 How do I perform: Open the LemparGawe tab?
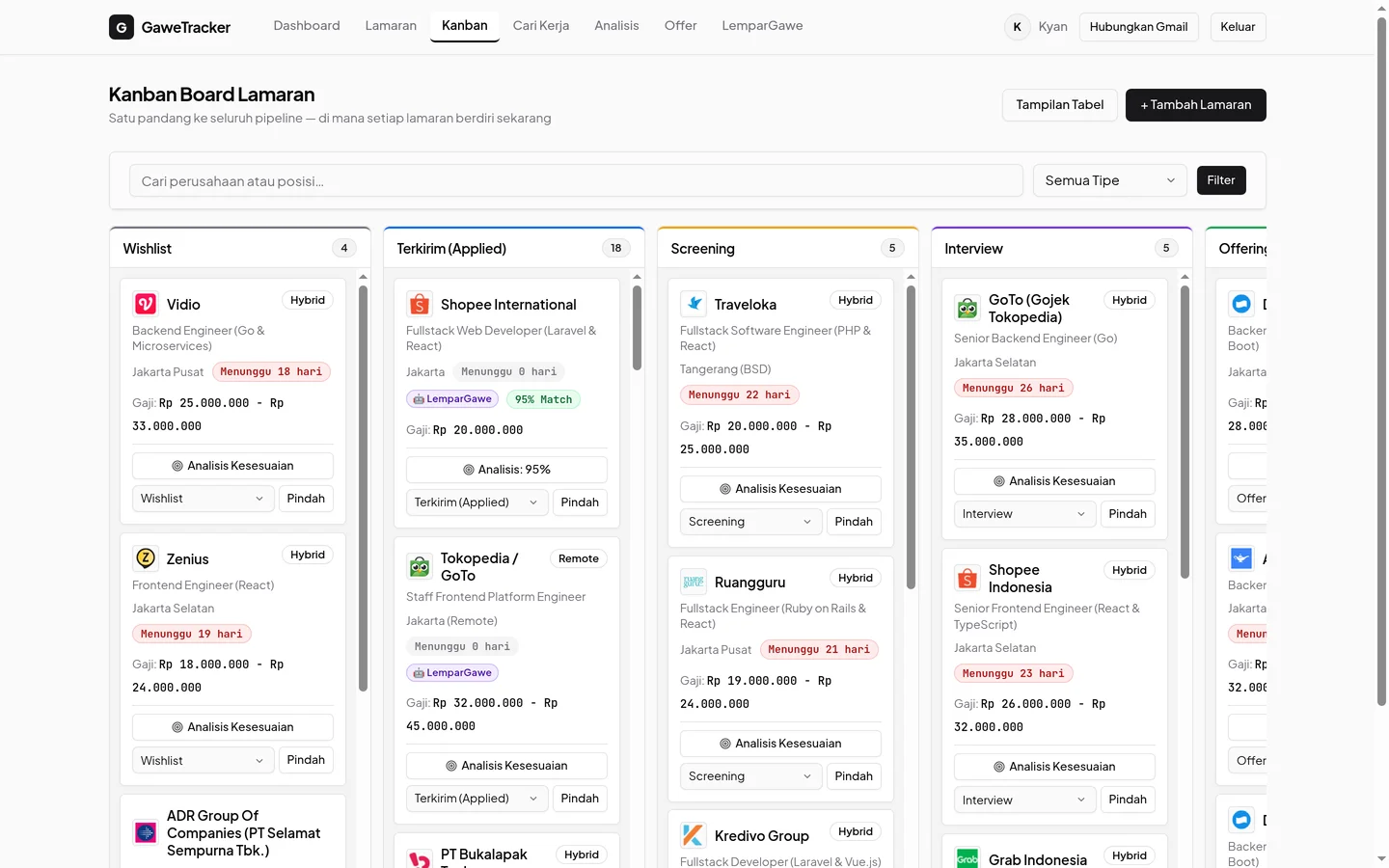[x=762, y=26]
